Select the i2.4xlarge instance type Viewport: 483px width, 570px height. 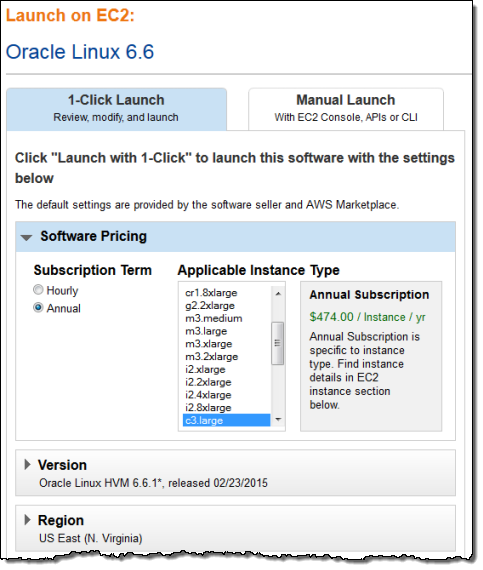pos(209,396)
